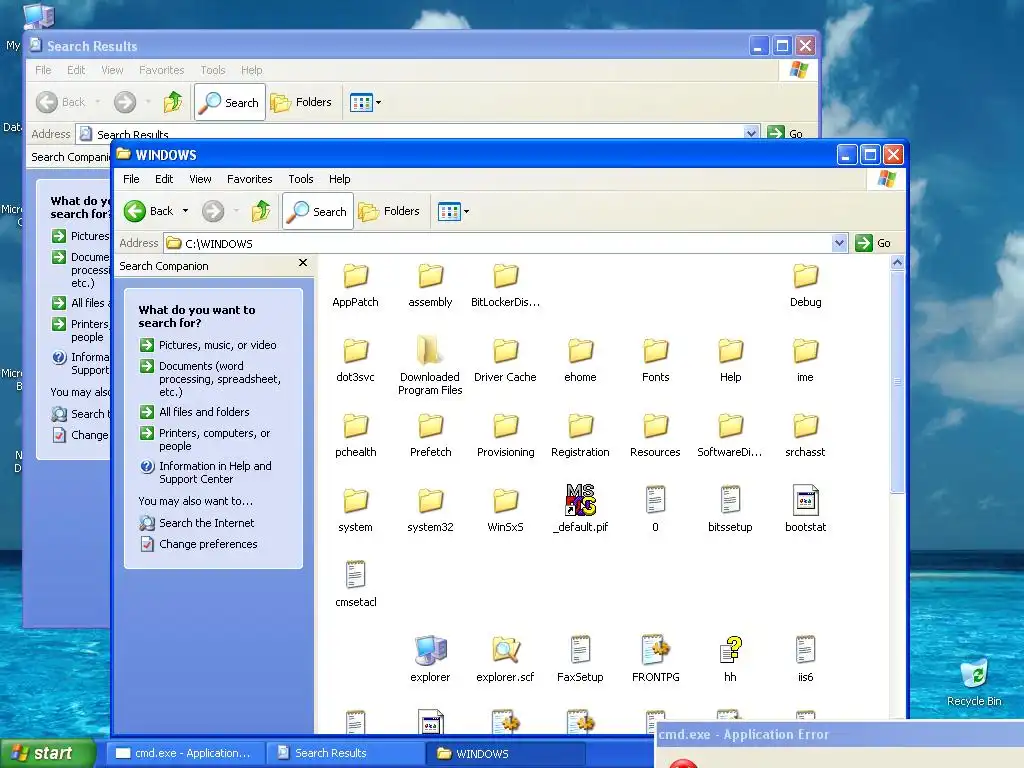Open the Start menu

click(48, 753)
